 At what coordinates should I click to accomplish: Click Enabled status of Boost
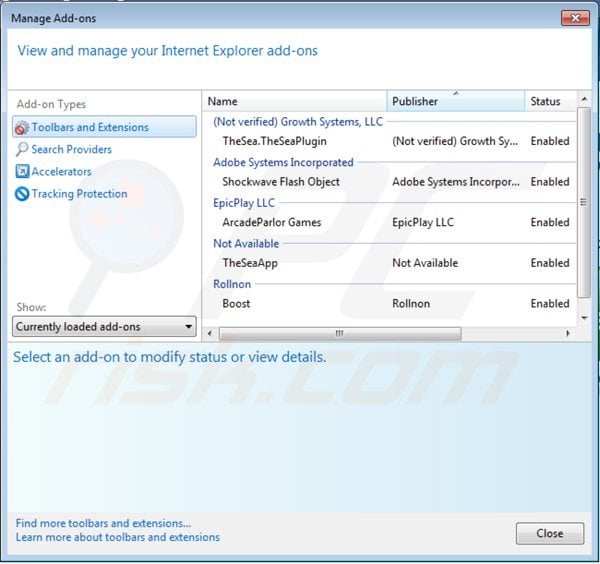550,303
